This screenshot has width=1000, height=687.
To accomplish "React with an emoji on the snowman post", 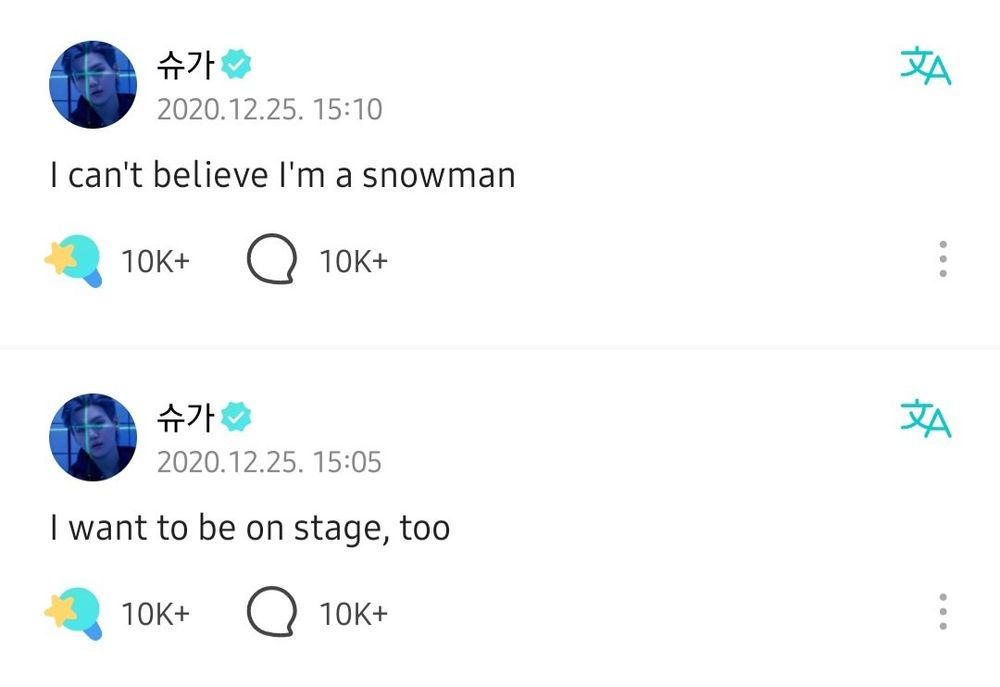I will [x=75, y=258].
